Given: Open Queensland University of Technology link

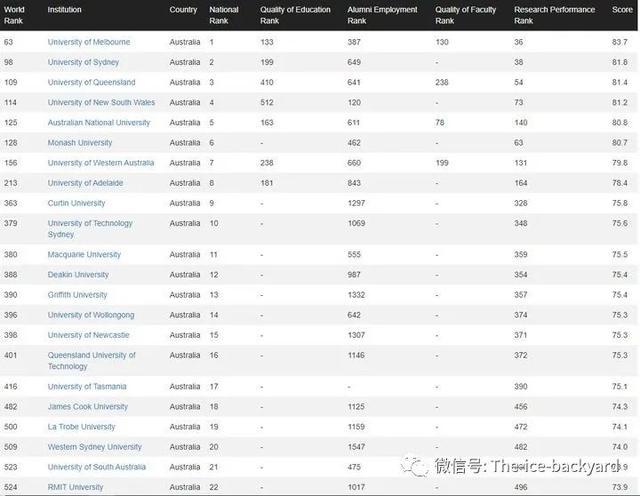Looking at the screenshot, I should [x=91, y=361].
